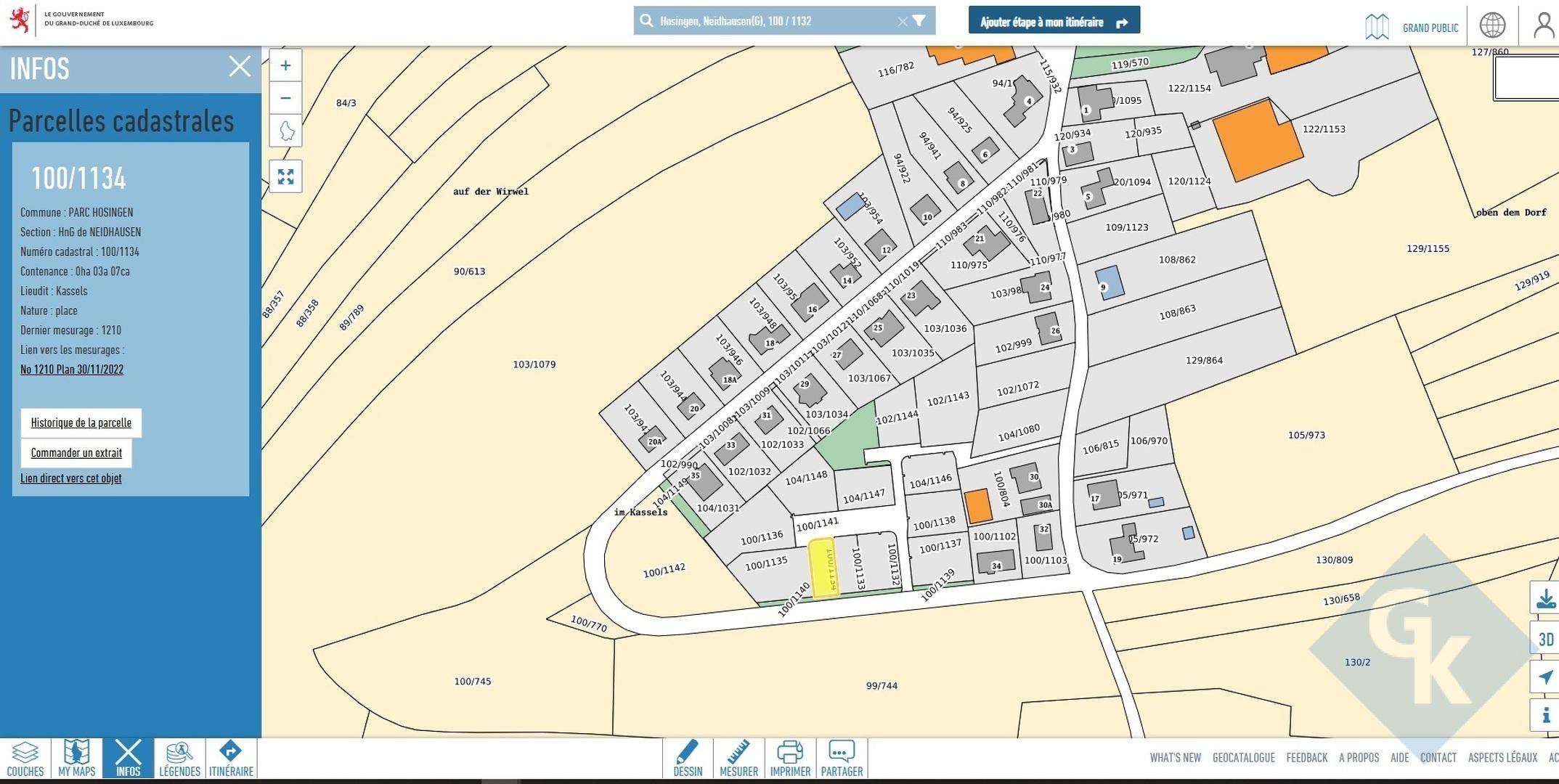The image size is (1559, 784).
Task: Open the map info button
Action: [1545, 716]
